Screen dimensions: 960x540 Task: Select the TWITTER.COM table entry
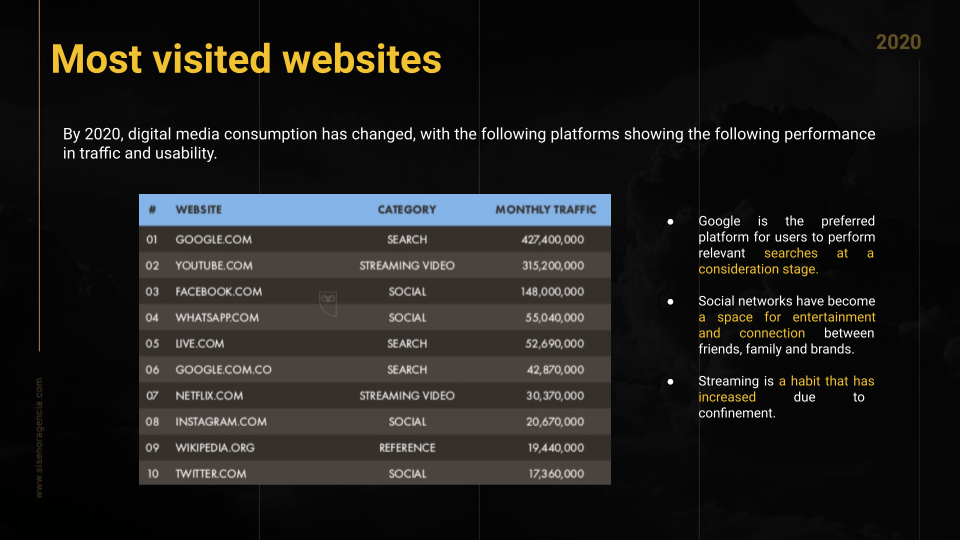pyautogui.click(x=210, y=474)
